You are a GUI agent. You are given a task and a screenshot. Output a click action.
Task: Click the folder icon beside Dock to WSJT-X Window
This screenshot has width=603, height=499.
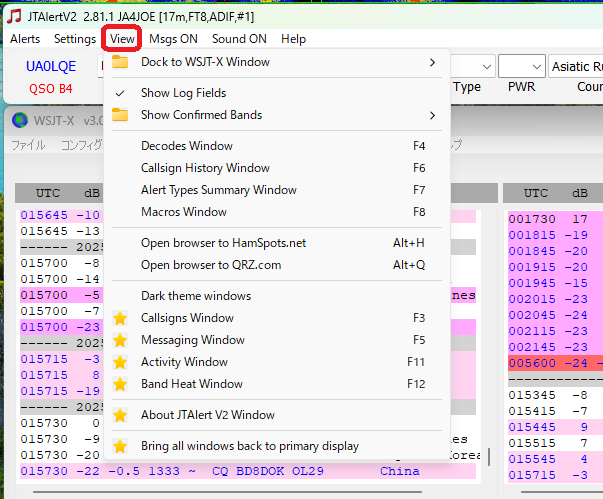coord(120,62)
